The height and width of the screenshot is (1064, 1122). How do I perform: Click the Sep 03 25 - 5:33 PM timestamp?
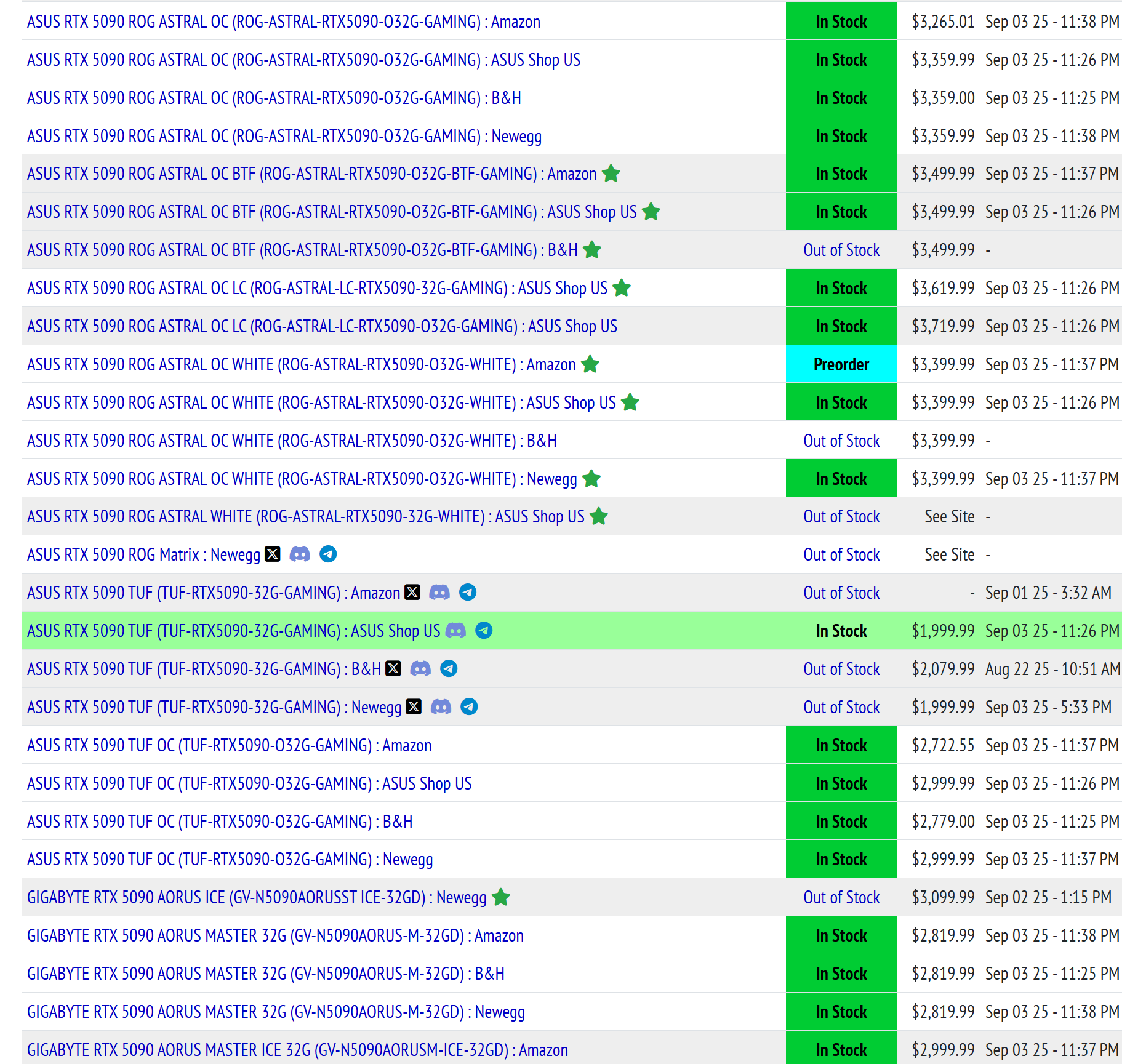point(1048,707)
